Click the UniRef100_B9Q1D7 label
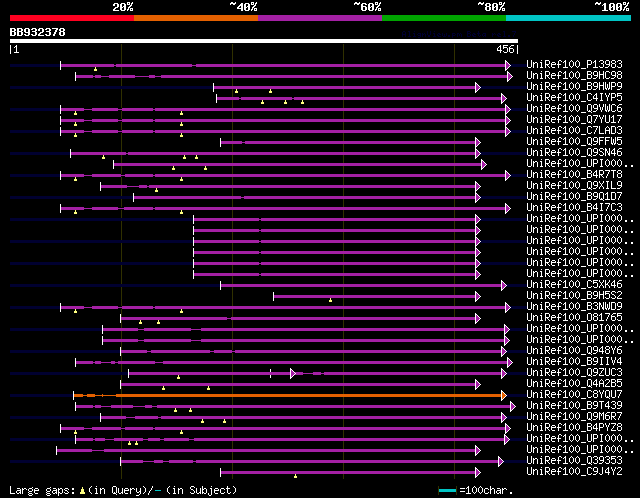Image resolution: width=640 pixels, height=498 pixels. pyautogui.click(x=574, y=196)
